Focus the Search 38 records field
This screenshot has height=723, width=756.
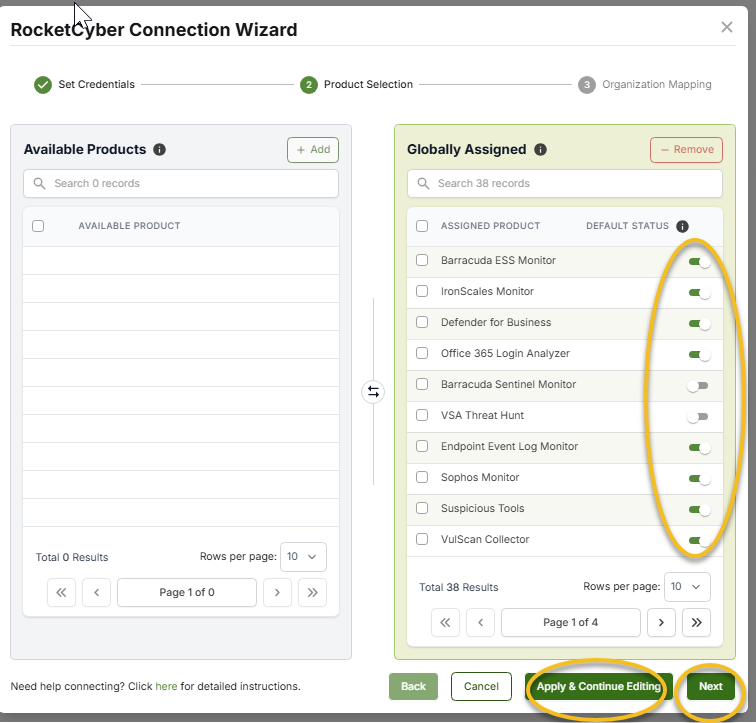coord(565,184)
